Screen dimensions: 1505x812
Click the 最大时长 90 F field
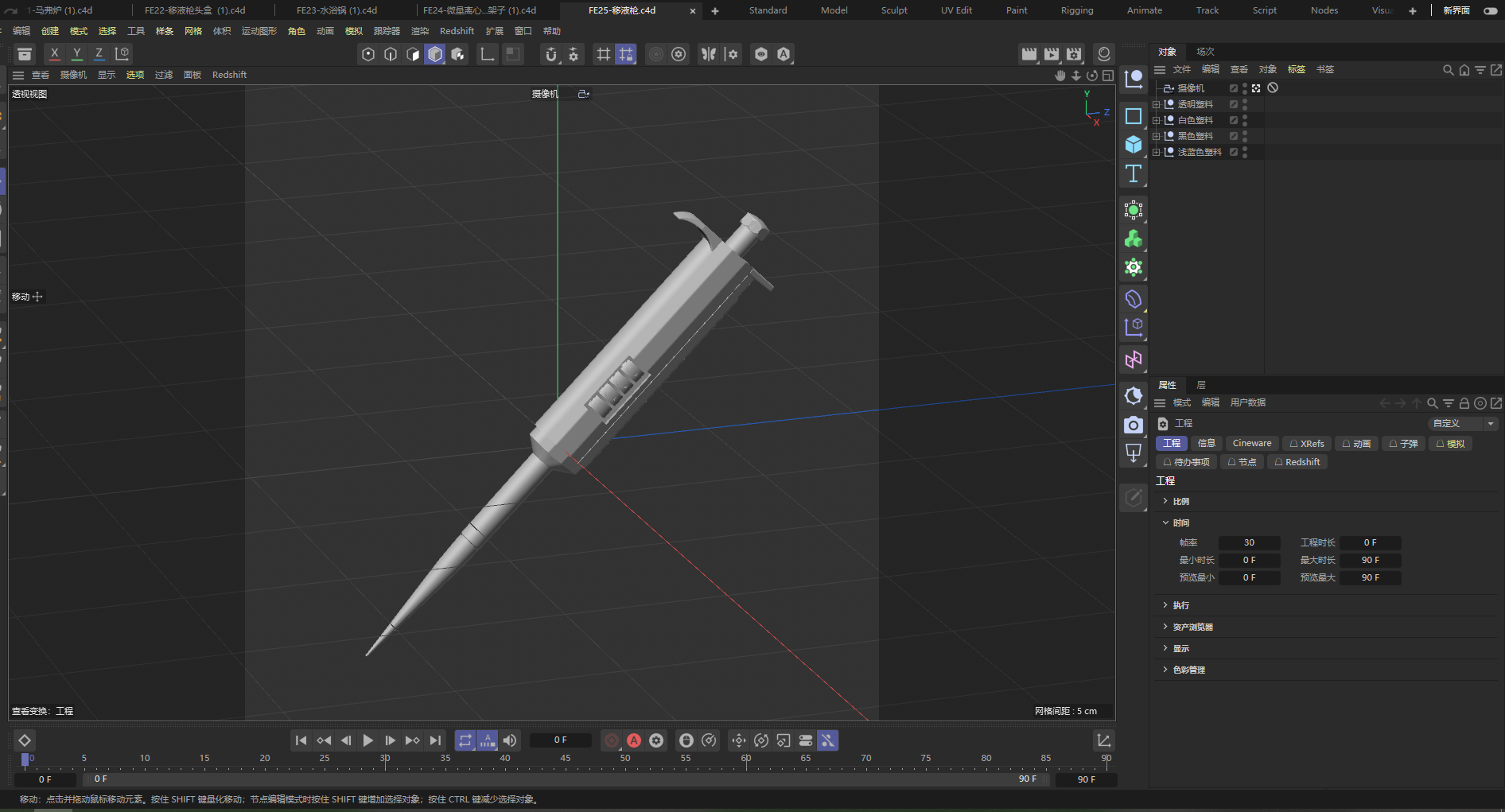1370,560
